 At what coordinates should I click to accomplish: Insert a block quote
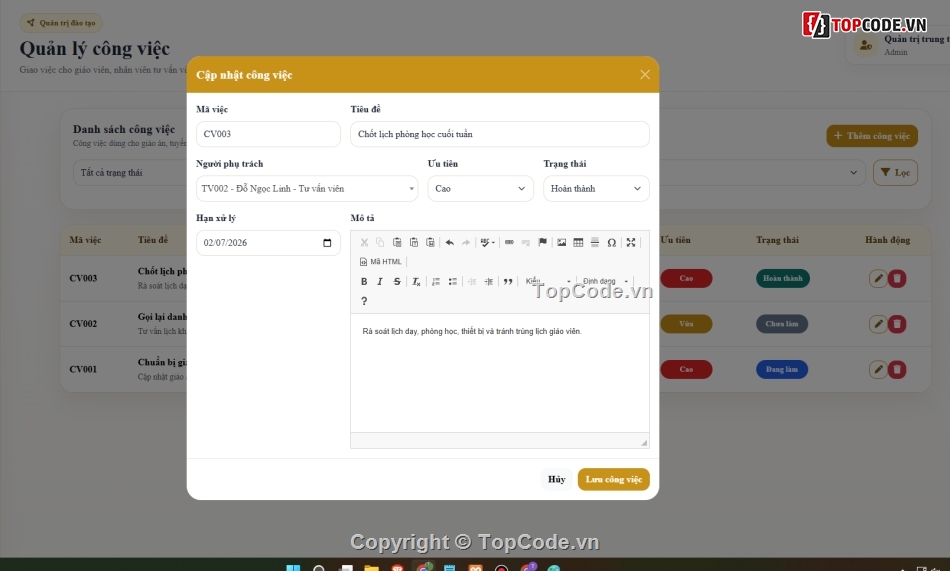coord(508,281)
